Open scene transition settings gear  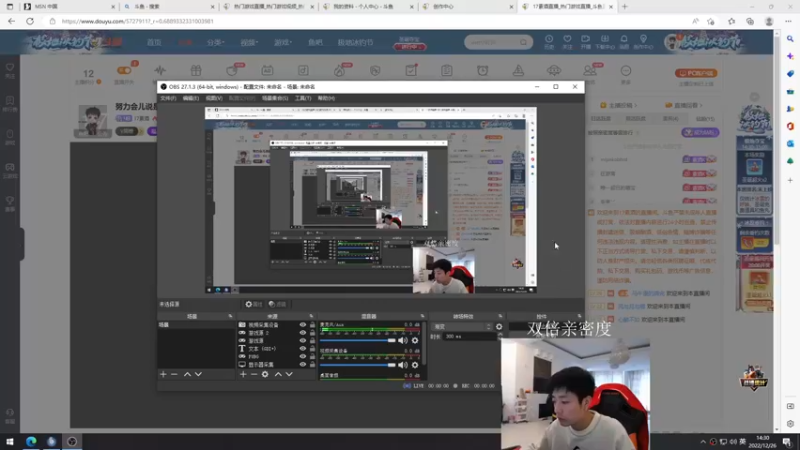pyautogui.click(x=499, y=327)
